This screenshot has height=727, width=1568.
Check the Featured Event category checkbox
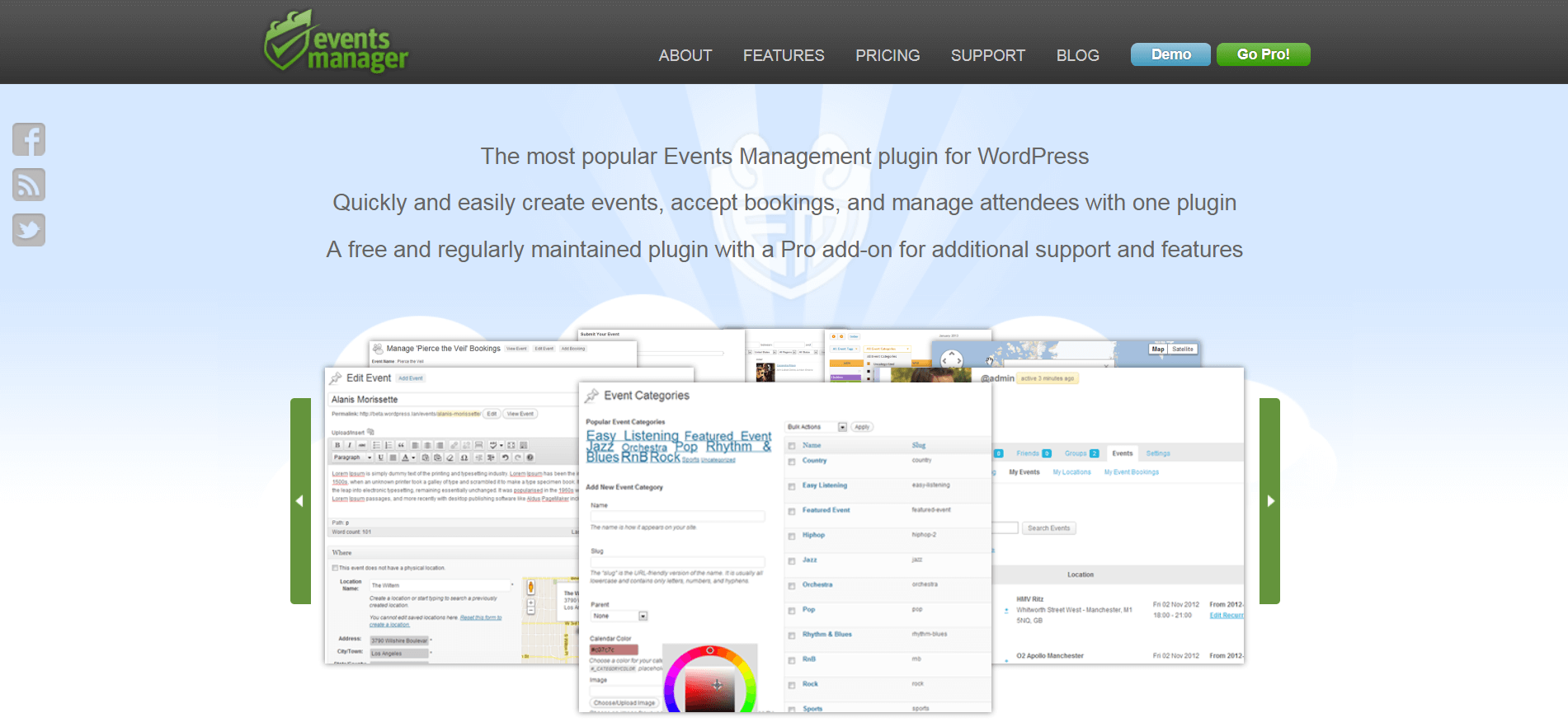[792, 511]
